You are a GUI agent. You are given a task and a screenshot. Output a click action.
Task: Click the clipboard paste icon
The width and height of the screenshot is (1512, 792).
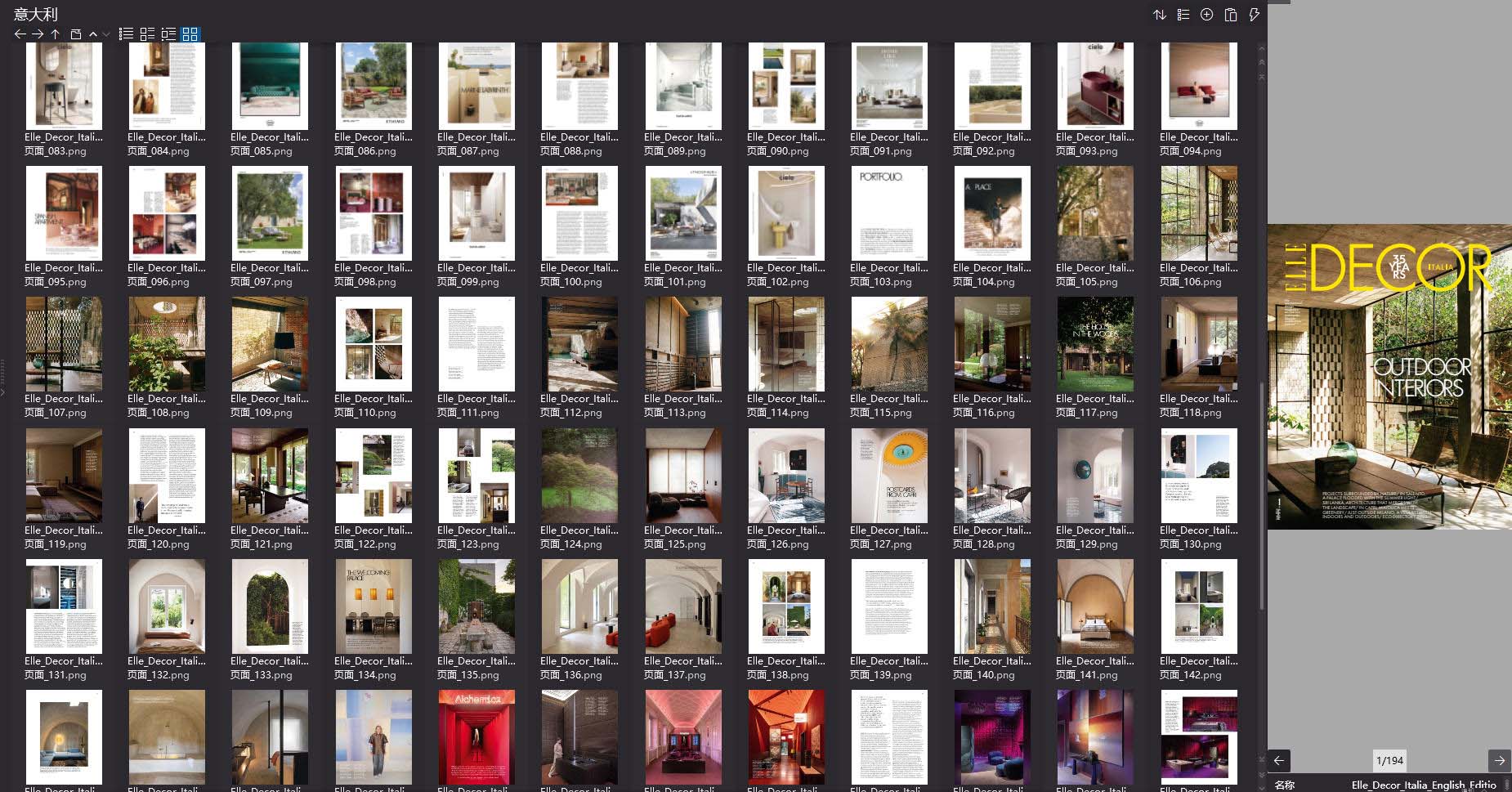pos(1230,15)
